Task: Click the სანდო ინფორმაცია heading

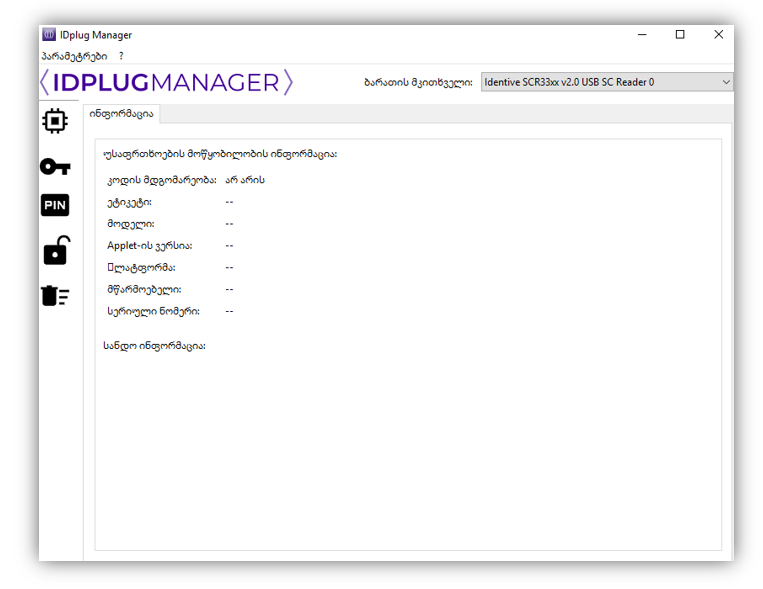Action: 154,346
